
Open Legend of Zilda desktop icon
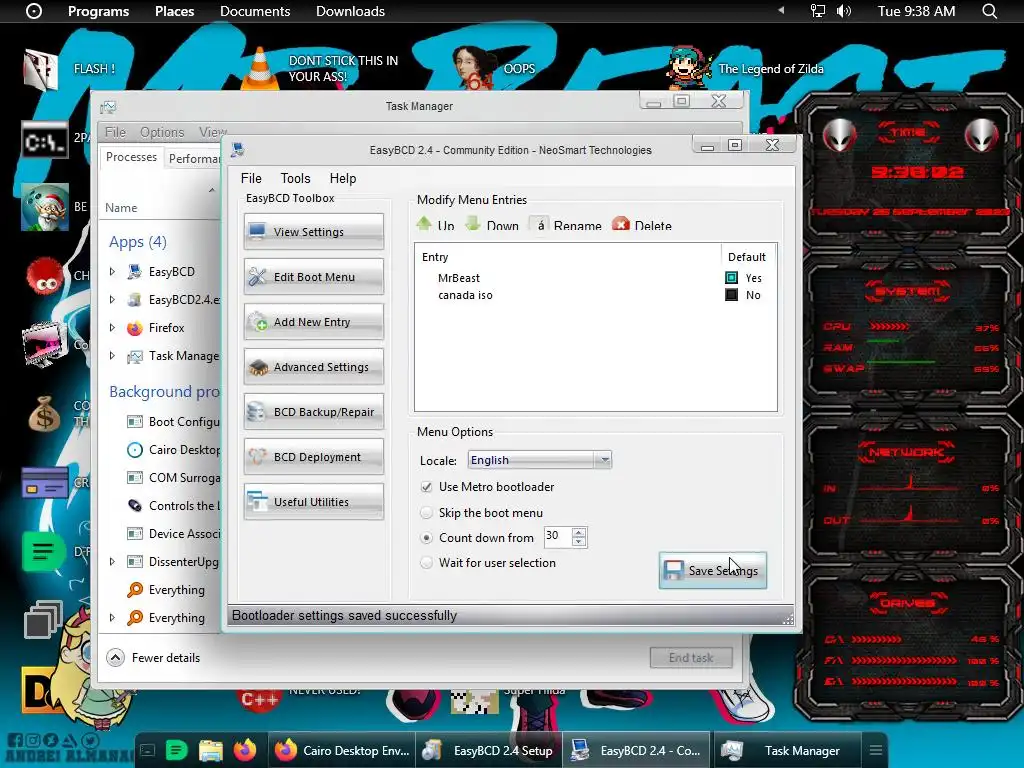(x=690, y=67)
